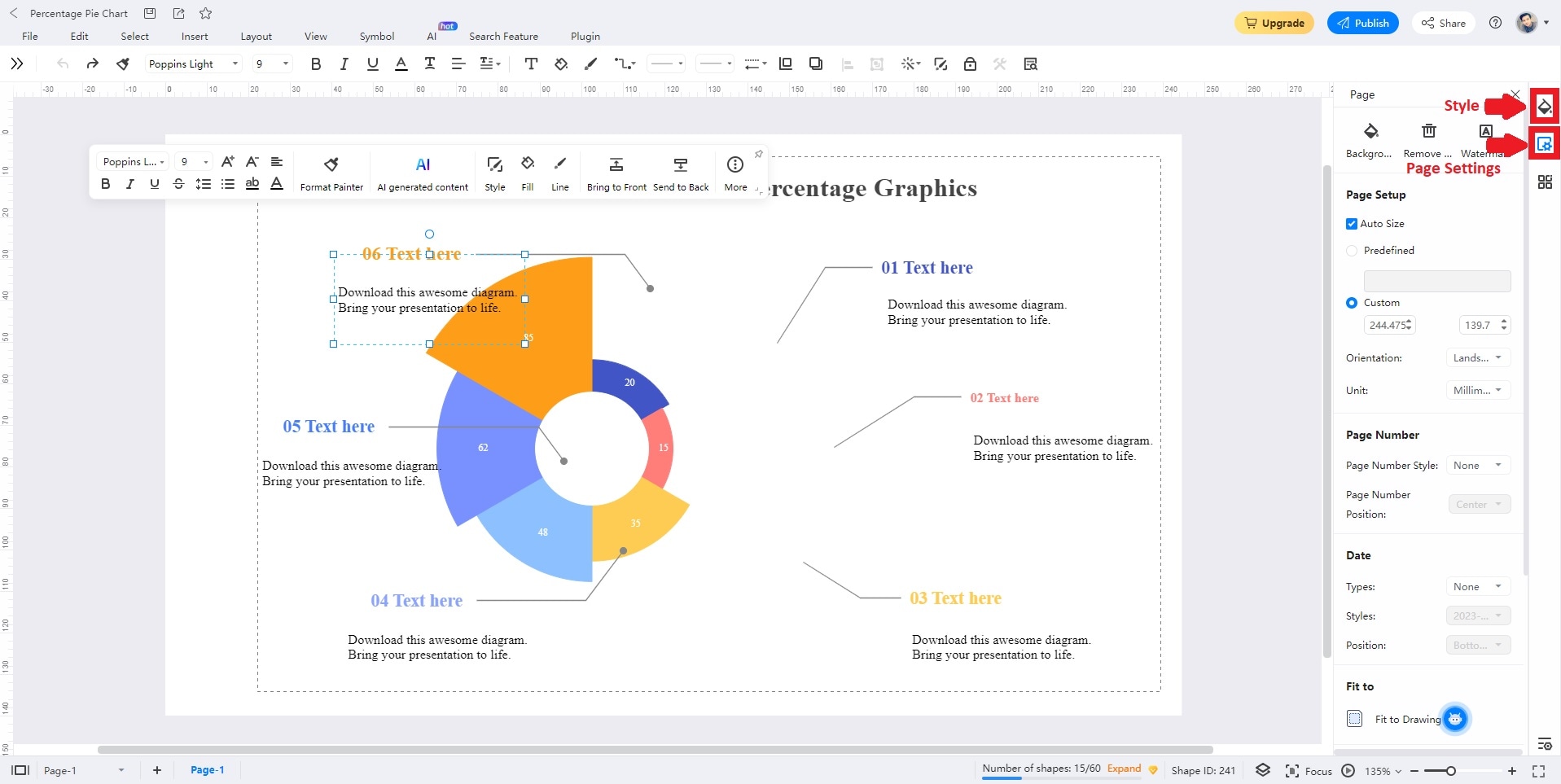The image size is (1561, 784).
Task: Select the Text tool icon in toolbar
Action: click(531, 64)
